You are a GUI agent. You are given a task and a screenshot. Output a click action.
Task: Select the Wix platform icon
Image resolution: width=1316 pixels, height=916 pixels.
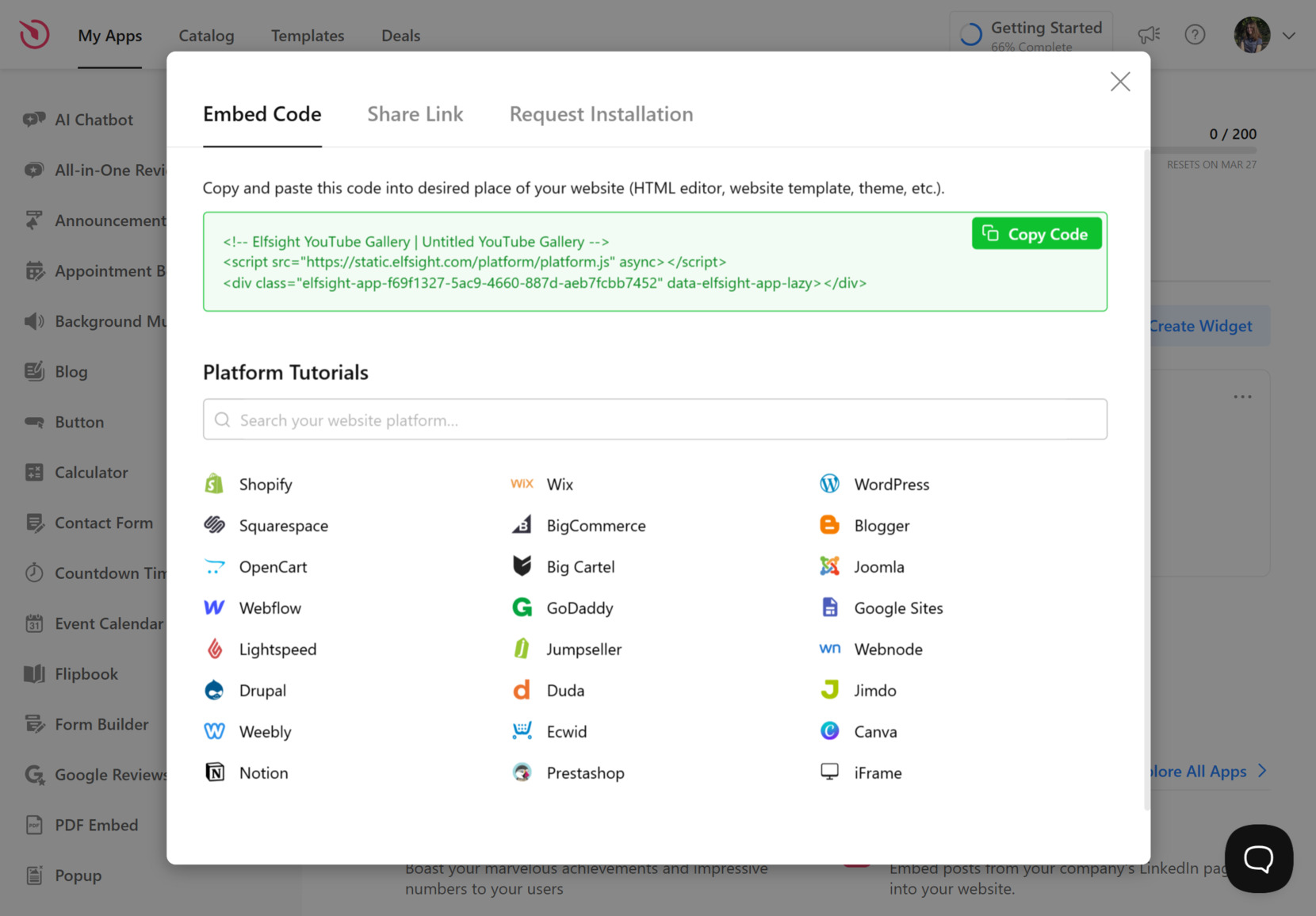tap(521, 484)
